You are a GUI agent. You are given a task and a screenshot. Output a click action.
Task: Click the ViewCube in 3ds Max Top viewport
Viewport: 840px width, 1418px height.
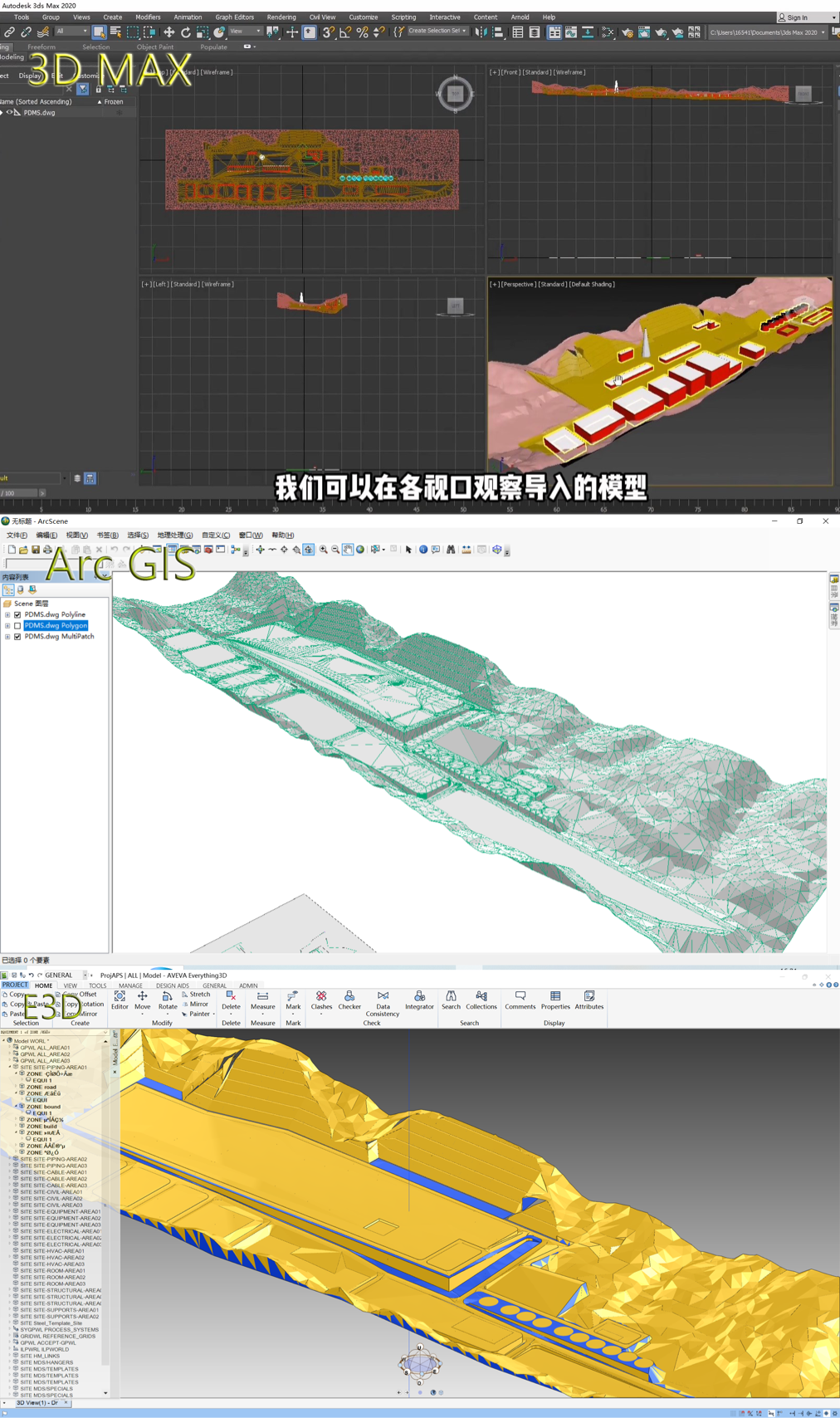coord(455,94)
